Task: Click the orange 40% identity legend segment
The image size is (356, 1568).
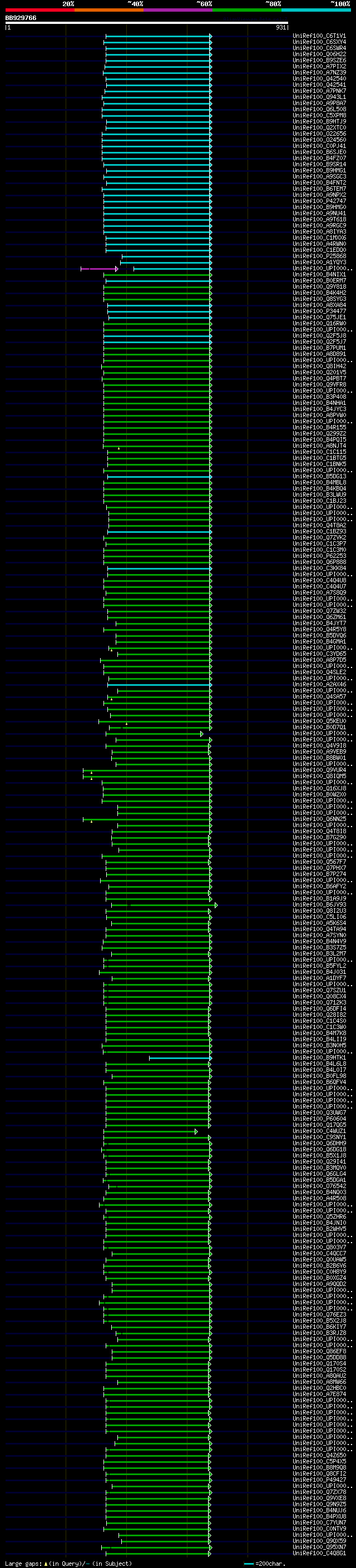Action: click(x=109, y=10)
